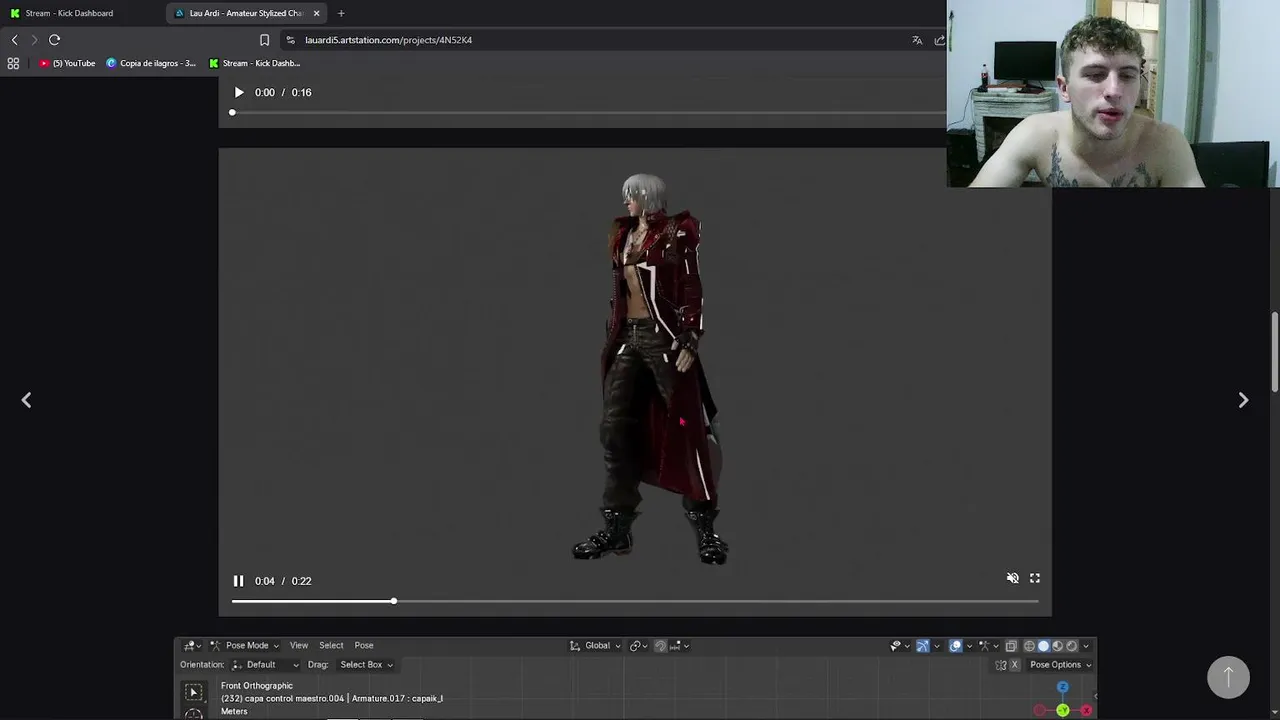Click the green Y axis gizmo
The height and width of the screenshot is (720, 1280).
pyautogui.click(x=1063, y=710)
